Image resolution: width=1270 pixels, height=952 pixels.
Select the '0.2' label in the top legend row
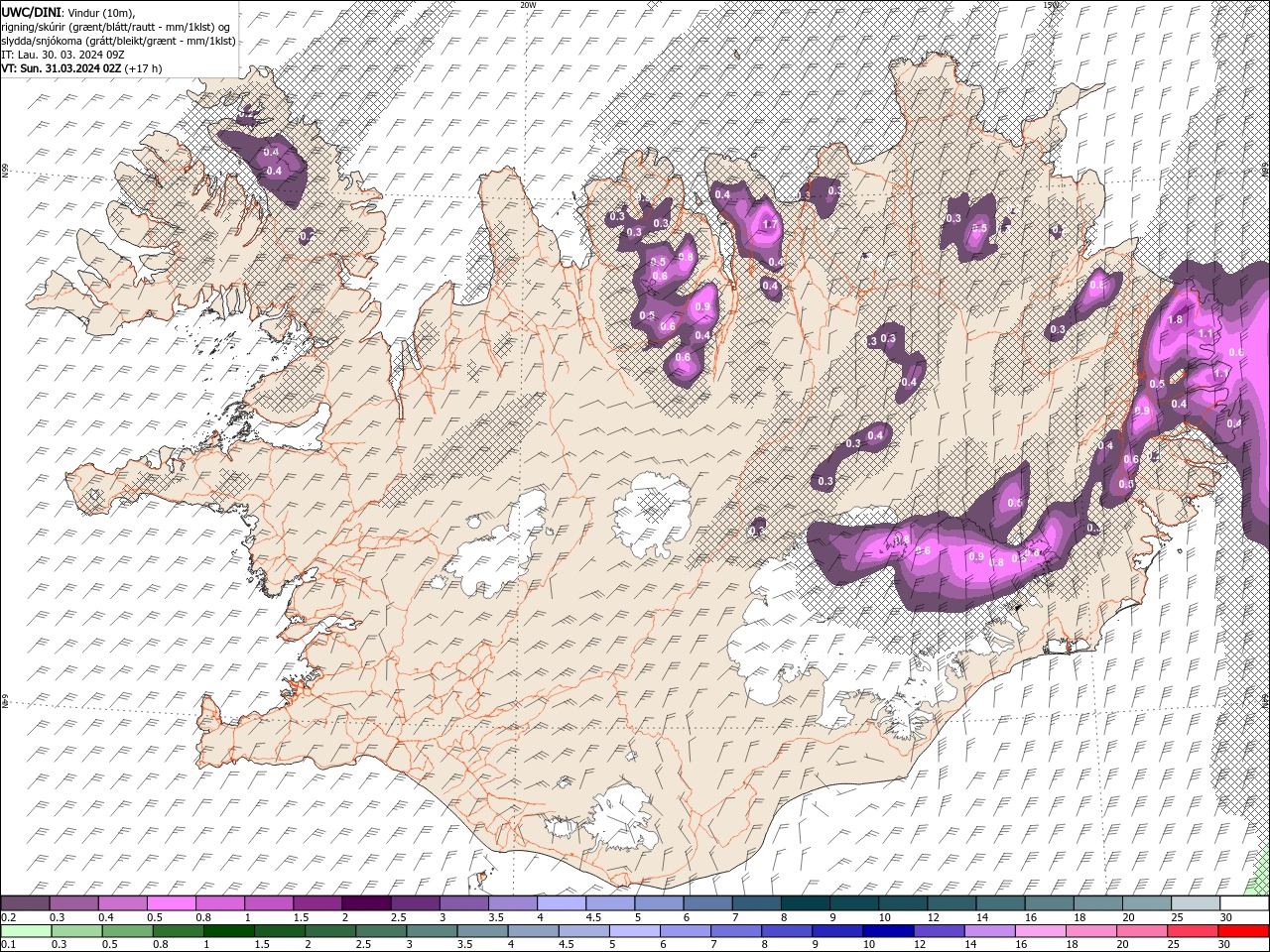click(8, 917)
